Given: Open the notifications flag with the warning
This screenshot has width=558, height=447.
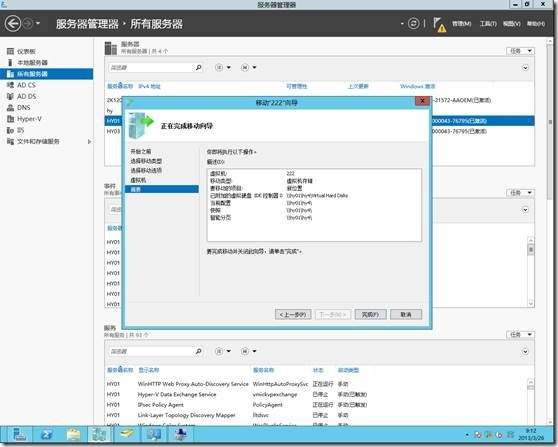Looking at the screenshot, I should click(x=439, y=25).
